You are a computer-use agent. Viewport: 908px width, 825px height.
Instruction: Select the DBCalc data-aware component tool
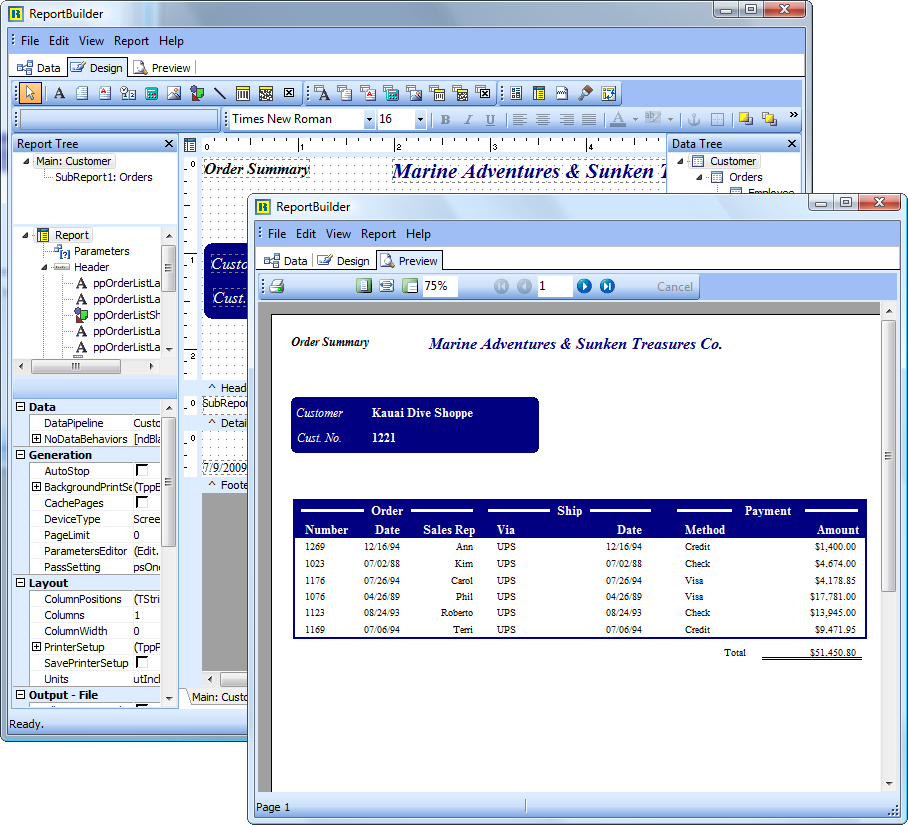(x=391, y=93)
